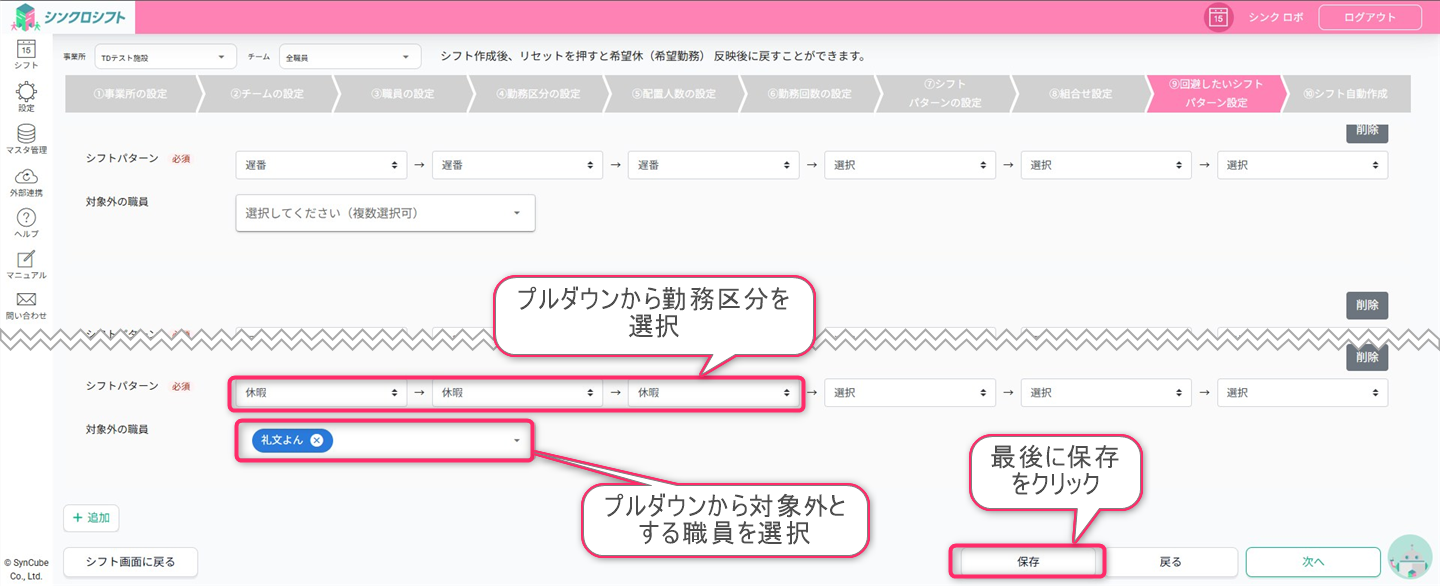Open the マニュアル document icon
This screenshot has height=586, width=1440.
(x=26, y=265)
